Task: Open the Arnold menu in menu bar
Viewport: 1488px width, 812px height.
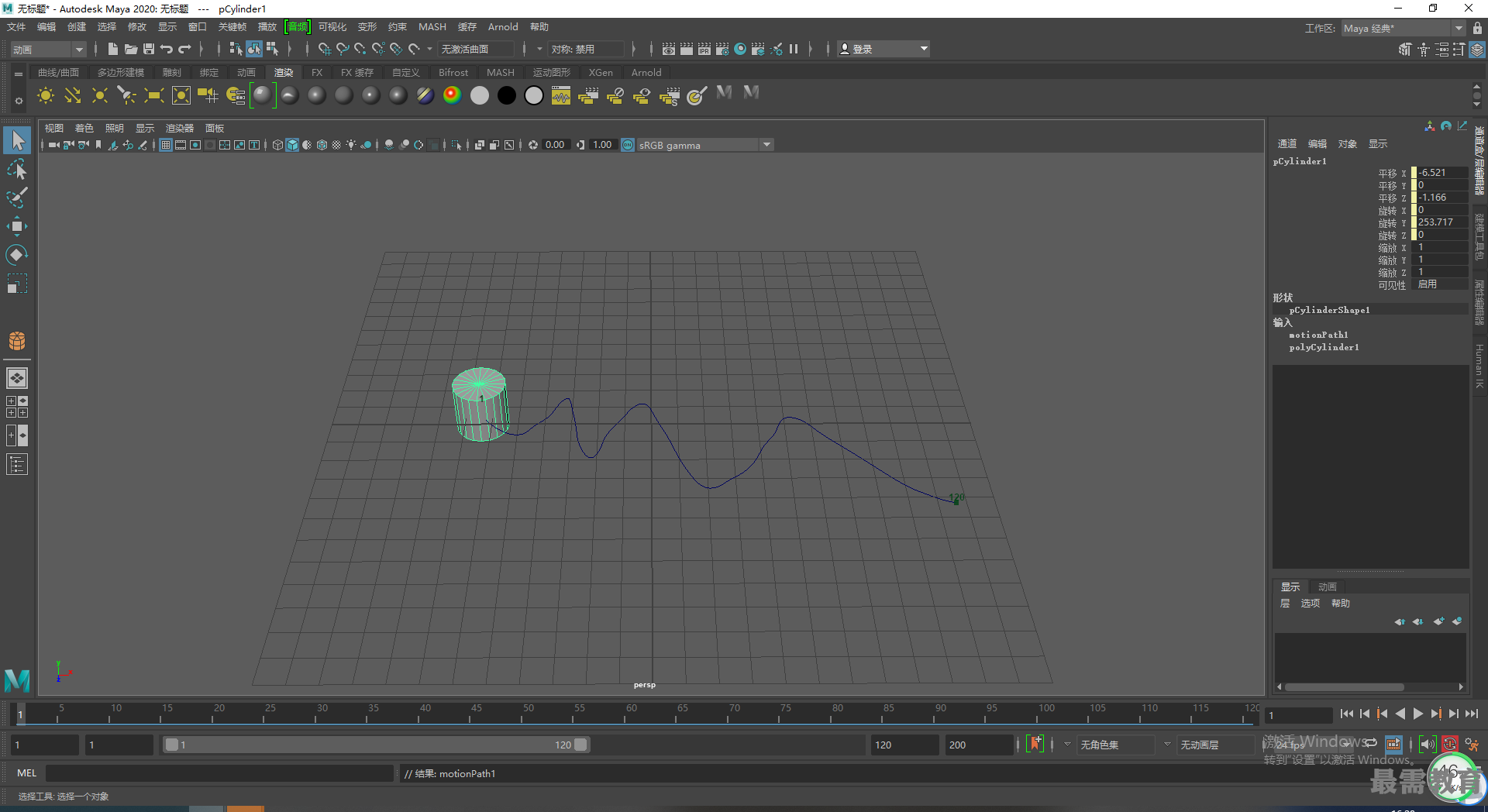Action: click(503, 27)
